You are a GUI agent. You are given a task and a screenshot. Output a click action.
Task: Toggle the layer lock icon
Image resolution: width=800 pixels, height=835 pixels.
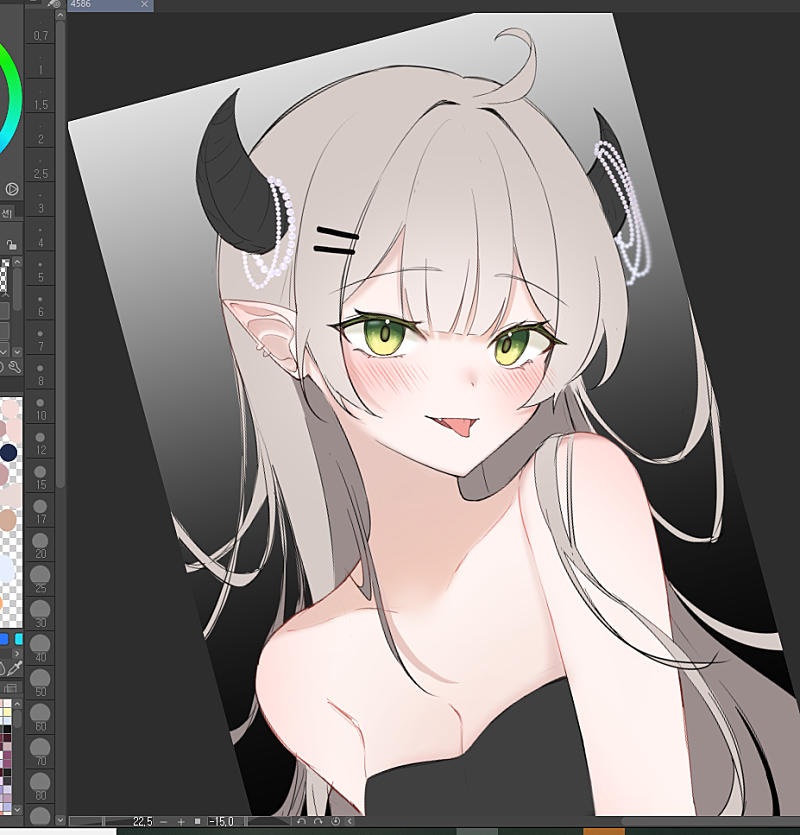11,245
